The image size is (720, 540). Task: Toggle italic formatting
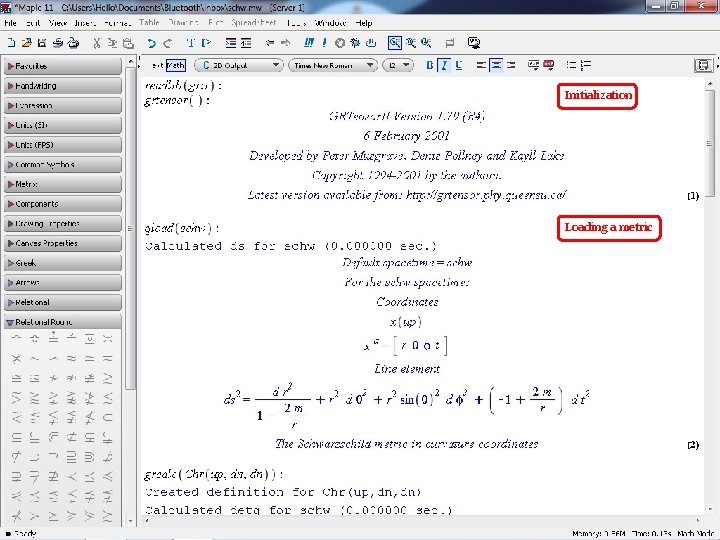(x=444, y=65)
